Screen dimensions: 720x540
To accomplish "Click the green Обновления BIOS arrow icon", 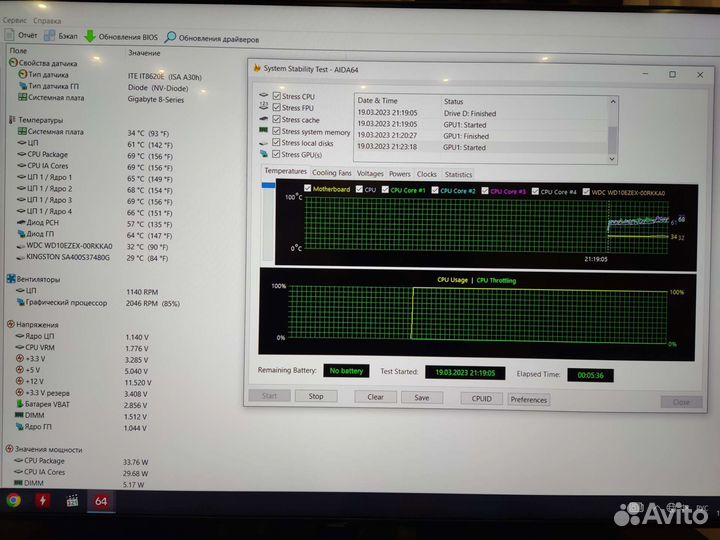I will point(90,36).
